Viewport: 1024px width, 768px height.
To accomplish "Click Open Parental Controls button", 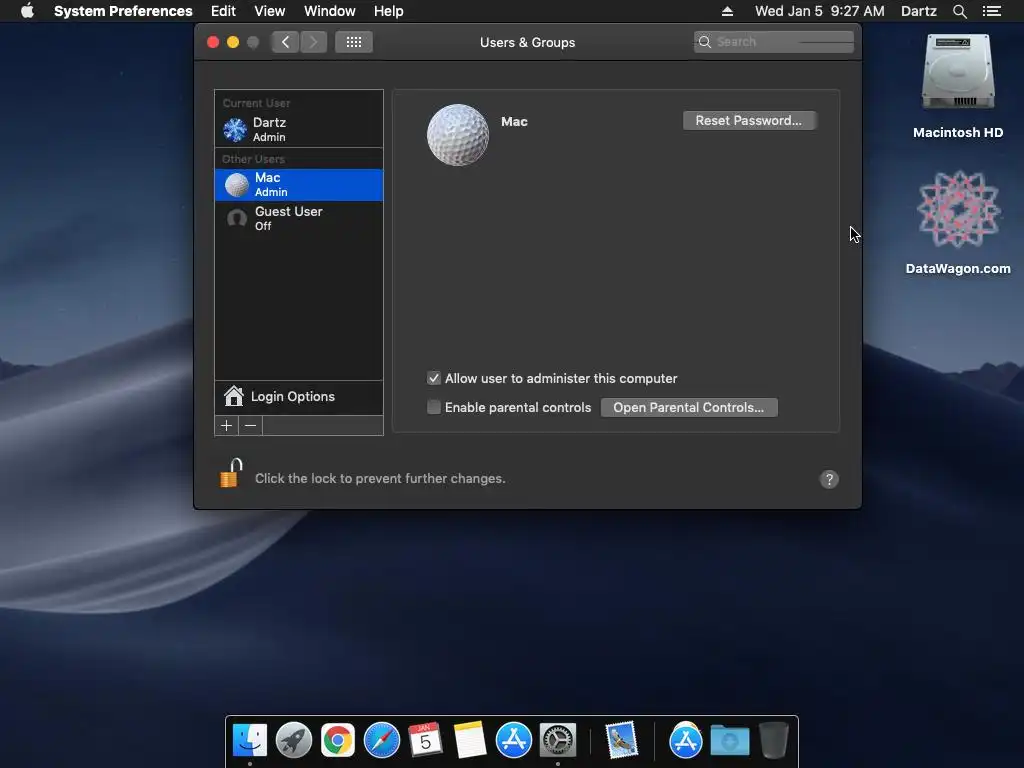I will (x=688, y=408).
